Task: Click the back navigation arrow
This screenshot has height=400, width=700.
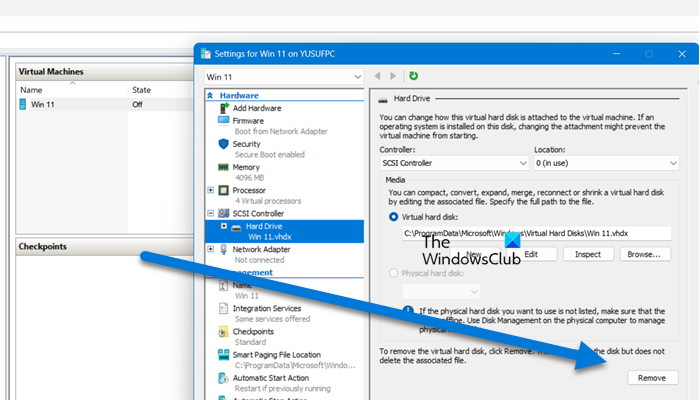Action: tap(378, 76)
